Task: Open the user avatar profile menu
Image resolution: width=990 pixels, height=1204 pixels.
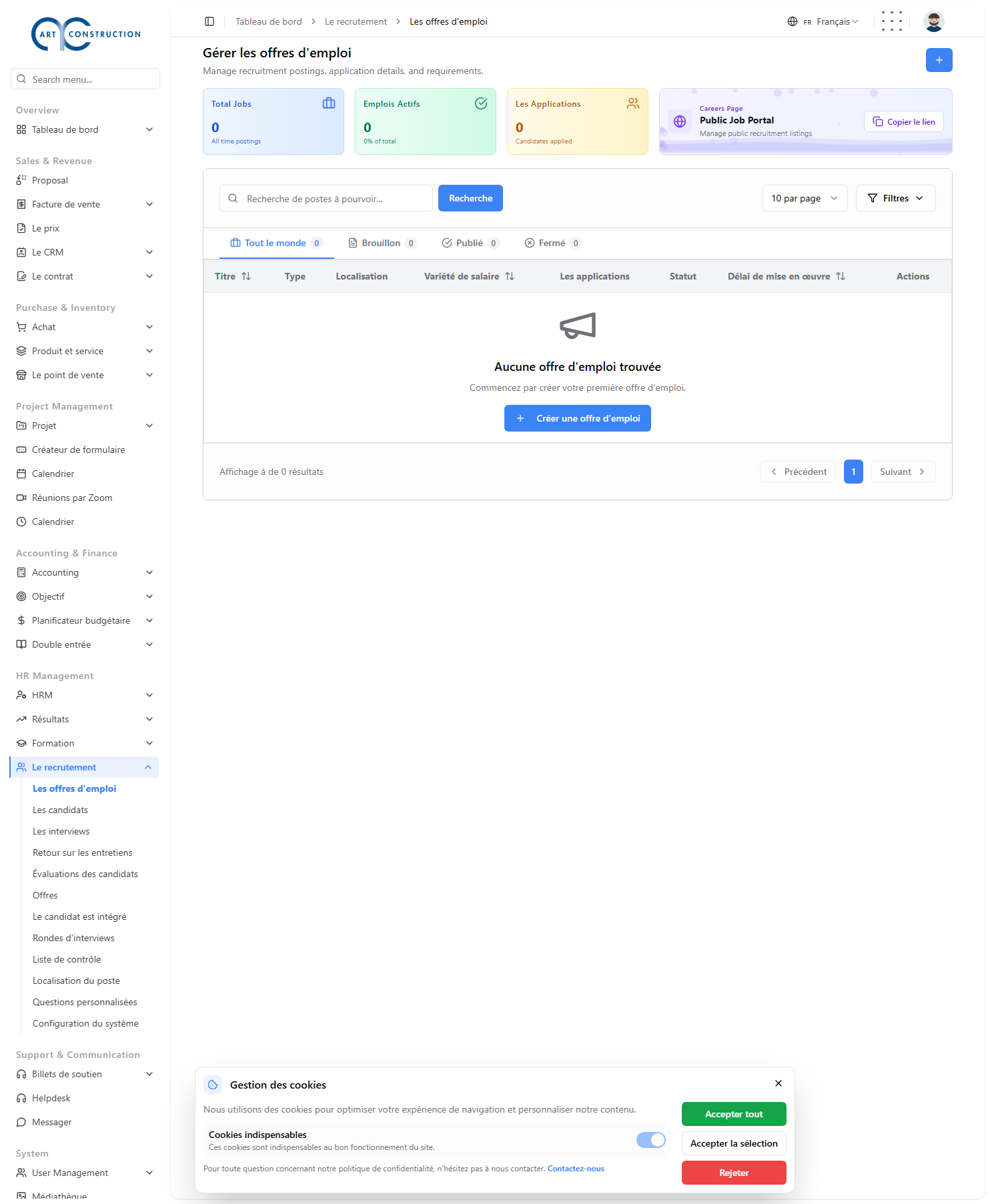Action: click(934, 21)
